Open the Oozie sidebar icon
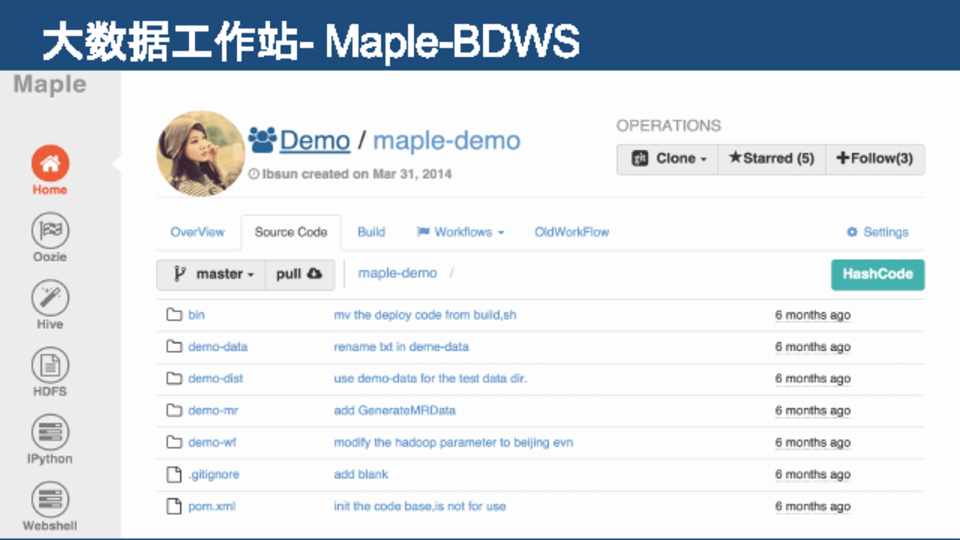This screenshot has width=960, height=540. [x=49, y=231]
